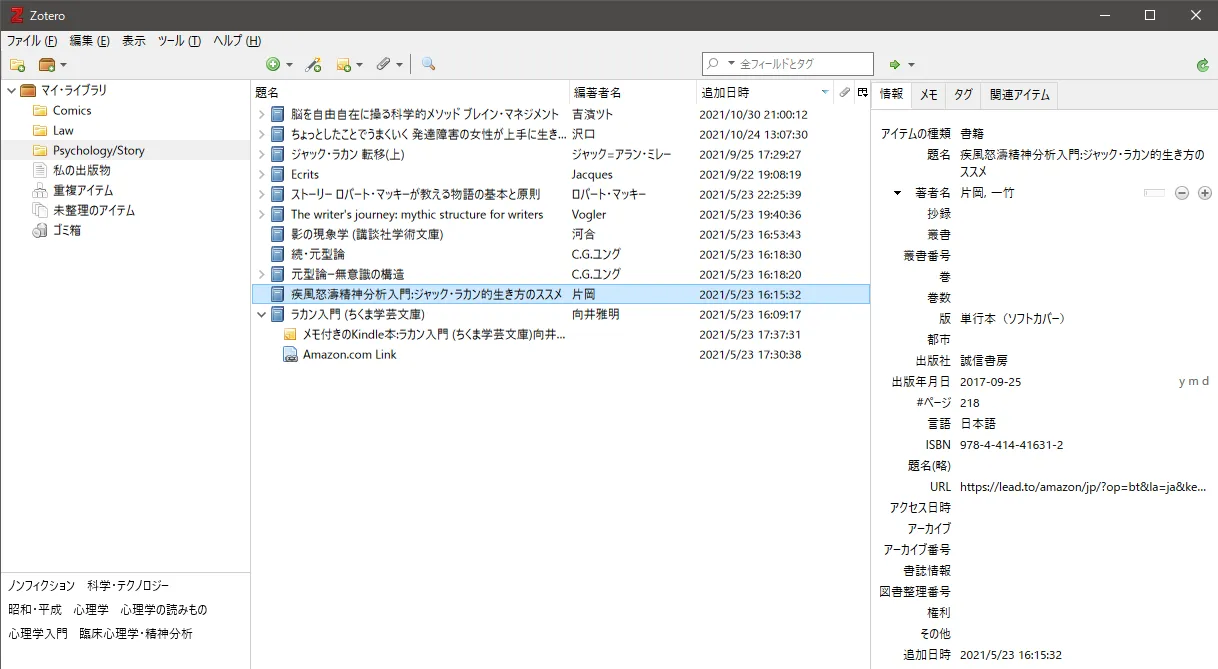The image size is (1218, 669).
Task: Switch to the メモ tab
Action: pyautogui.click(x=928, y=95)
